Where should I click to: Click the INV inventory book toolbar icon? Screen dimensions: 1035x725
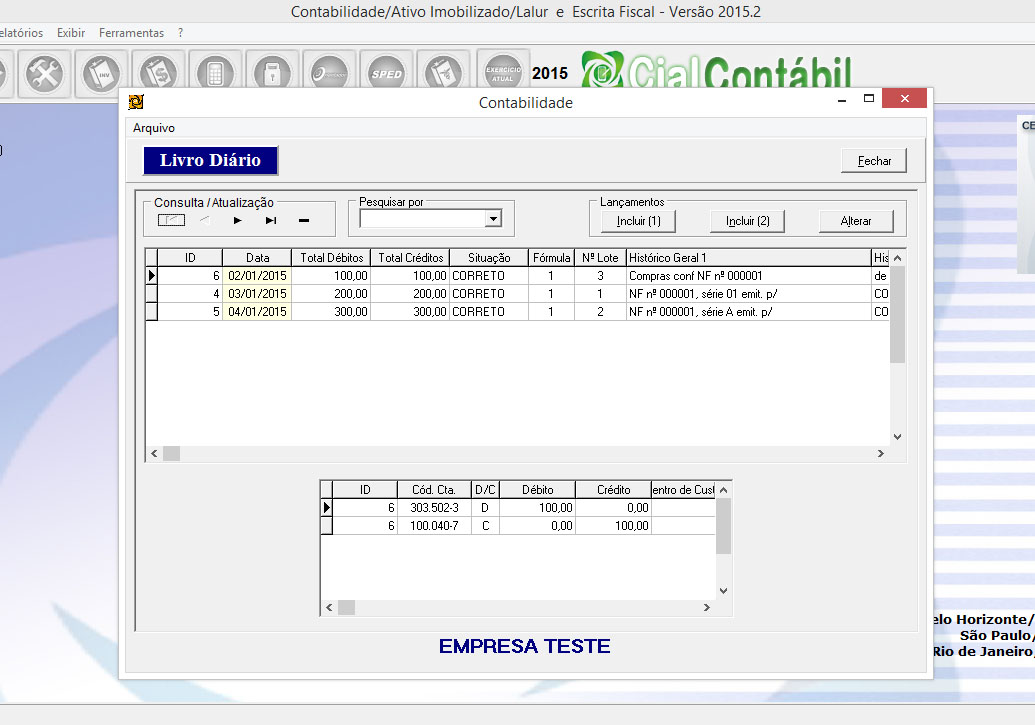(102, 73)
